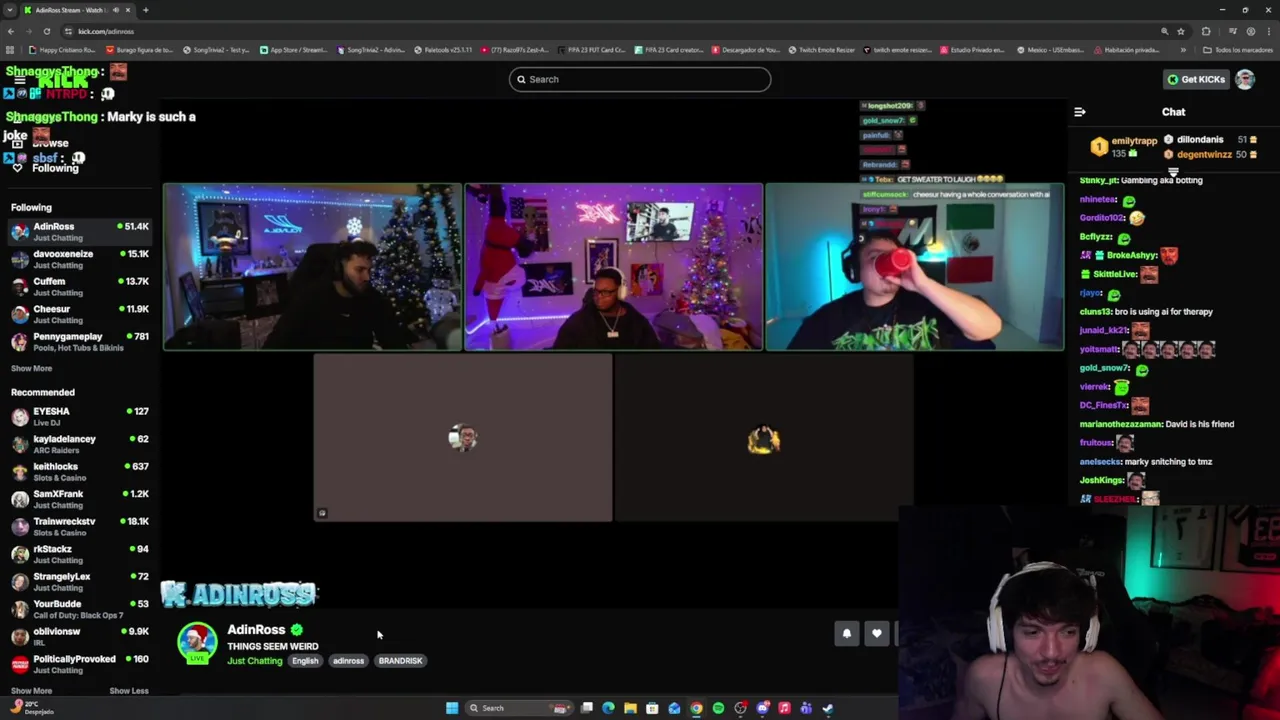Click the heart follow button for AdinRoss

pos(877,633)
